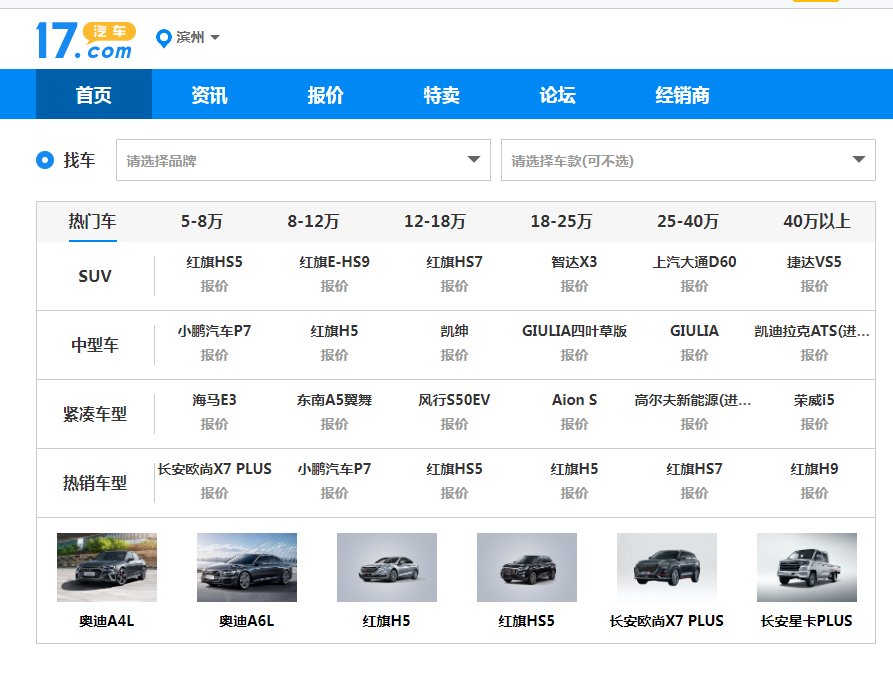The image size is (893, 683).
Task: Click the 长安星卡PLUS caption text
Action: [807, 621]
